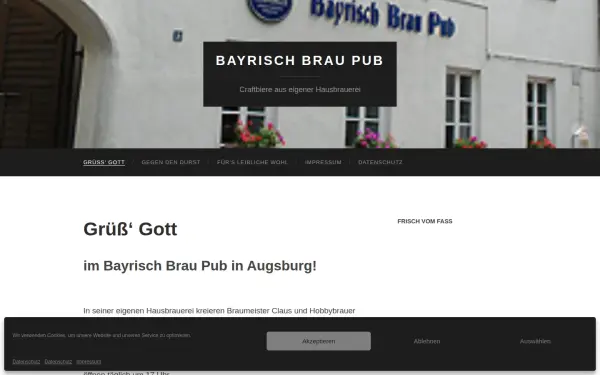Viewport: 600px width, 375px height.
Task: Open the Gegen den Durst menu item
Action: coord(171,162)
